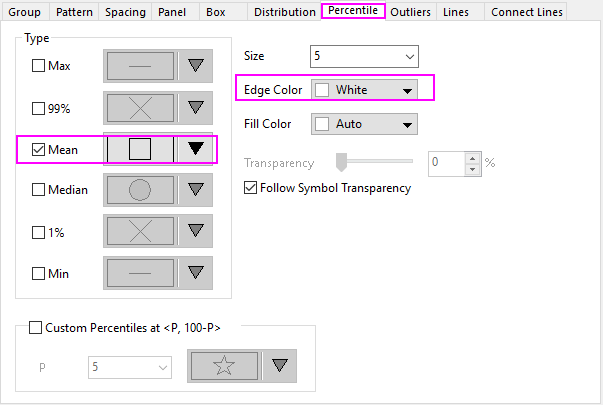
Task: Click the Transparency percent value field
Action: coord(445,162)
